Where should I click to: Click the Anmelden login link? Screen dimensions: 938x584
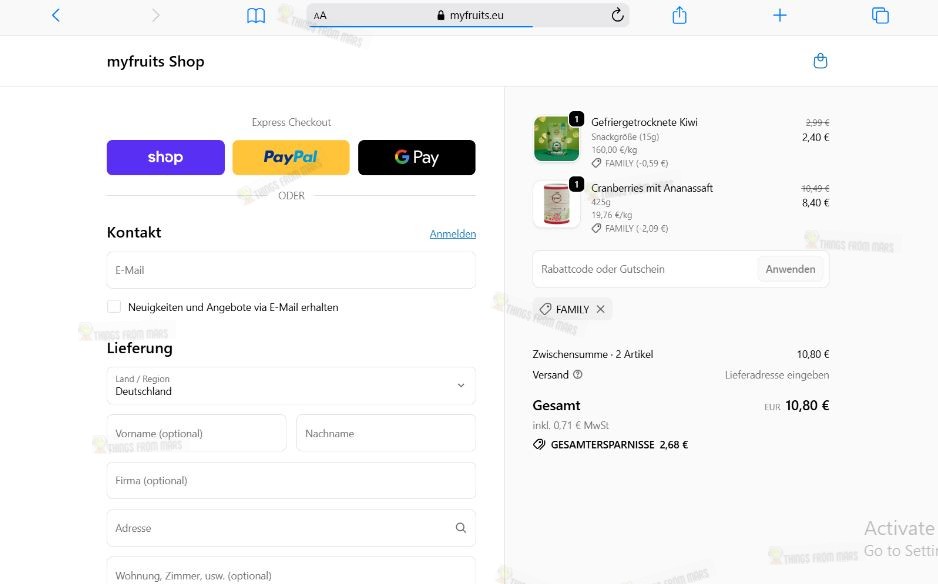[453, 233]
